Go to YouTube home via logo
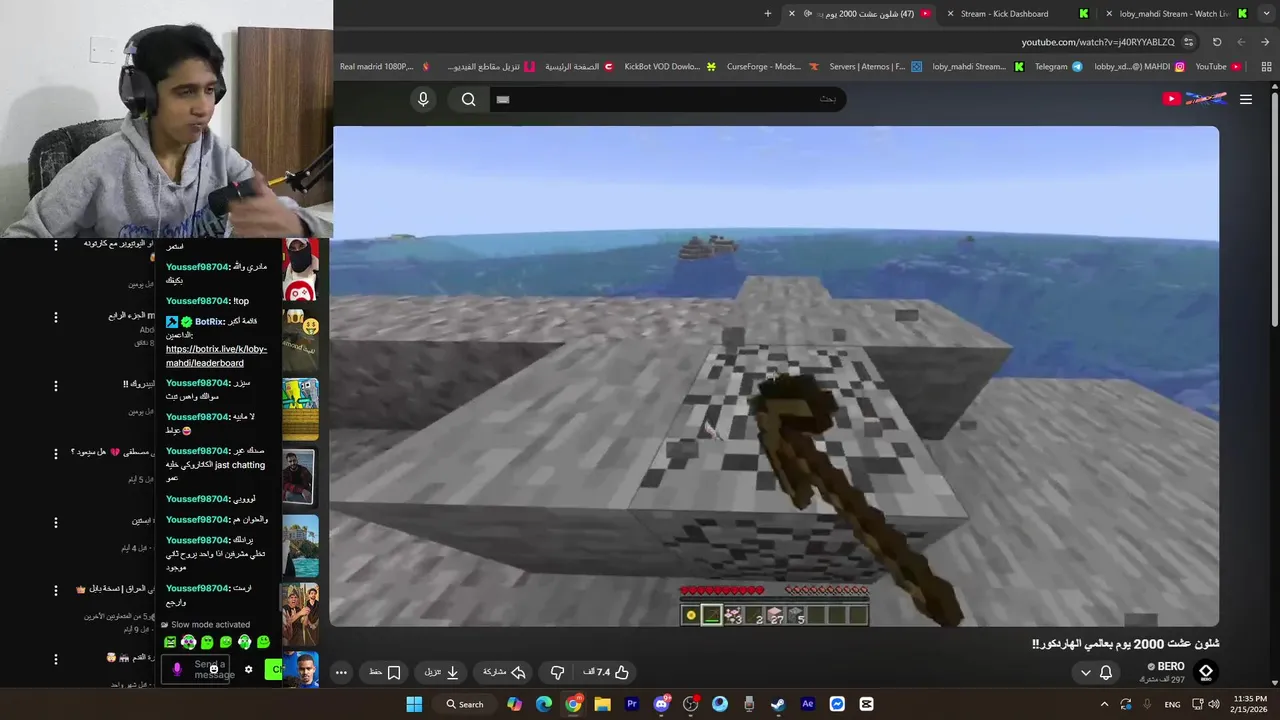The height and width of the screenshot is (720, 1280). pos(1195,98)
